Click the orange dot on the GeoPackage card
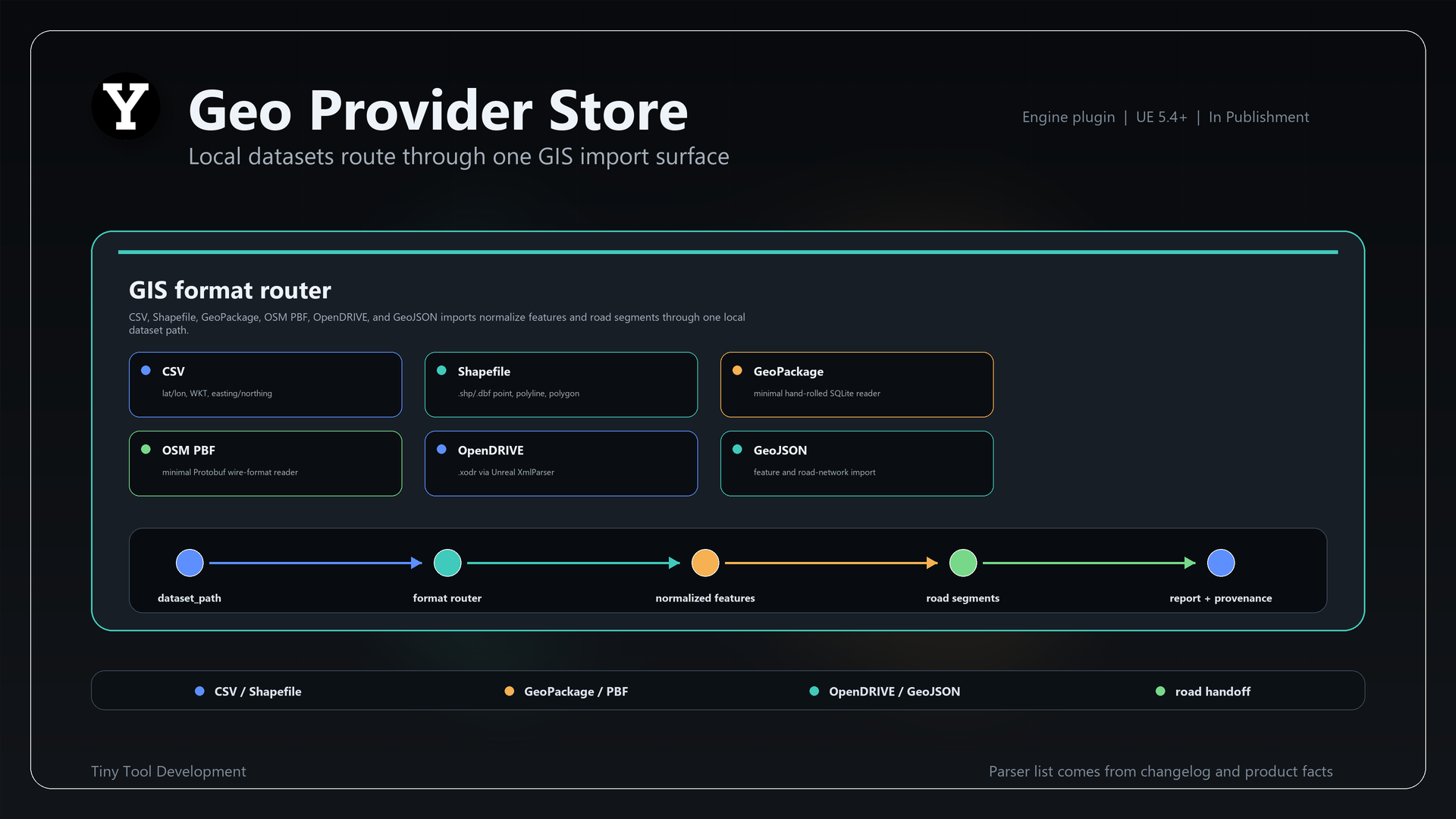The image size is (1456, 819). [x=737, y=371]
